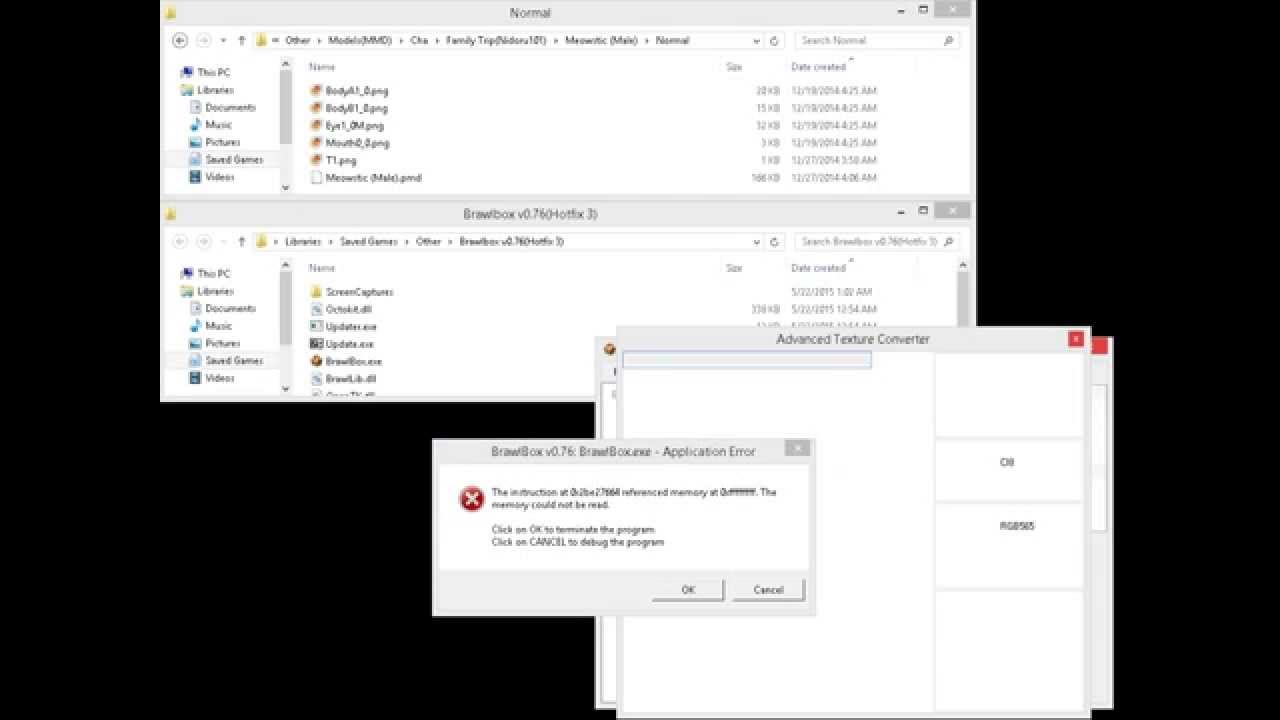This screenshot has height=720, width=1280.
Task: Refresh the Brawlbox v0.76 folder window
Action: (774, 242)
